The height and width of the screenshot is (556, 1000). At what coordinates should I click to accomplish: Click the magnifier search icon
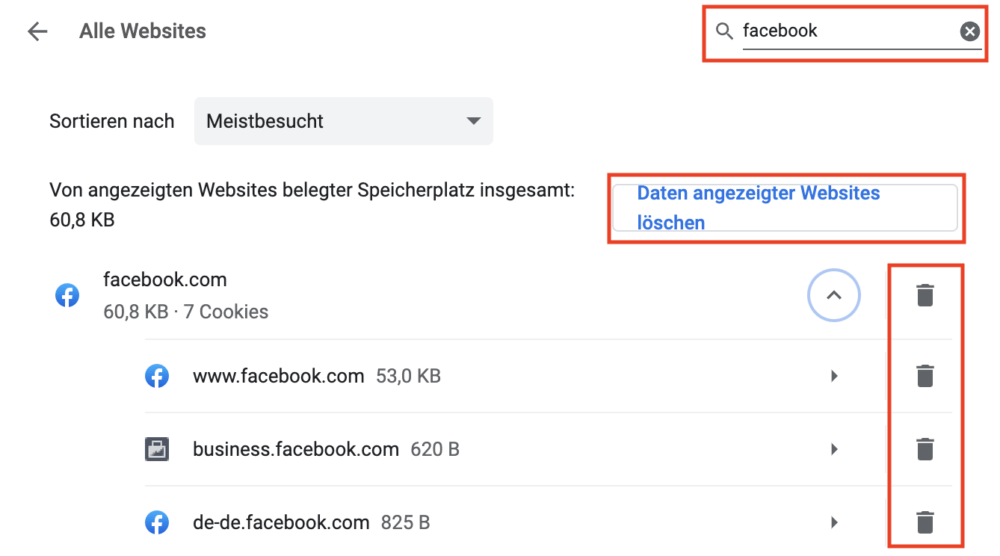click(x=724, y=31)
